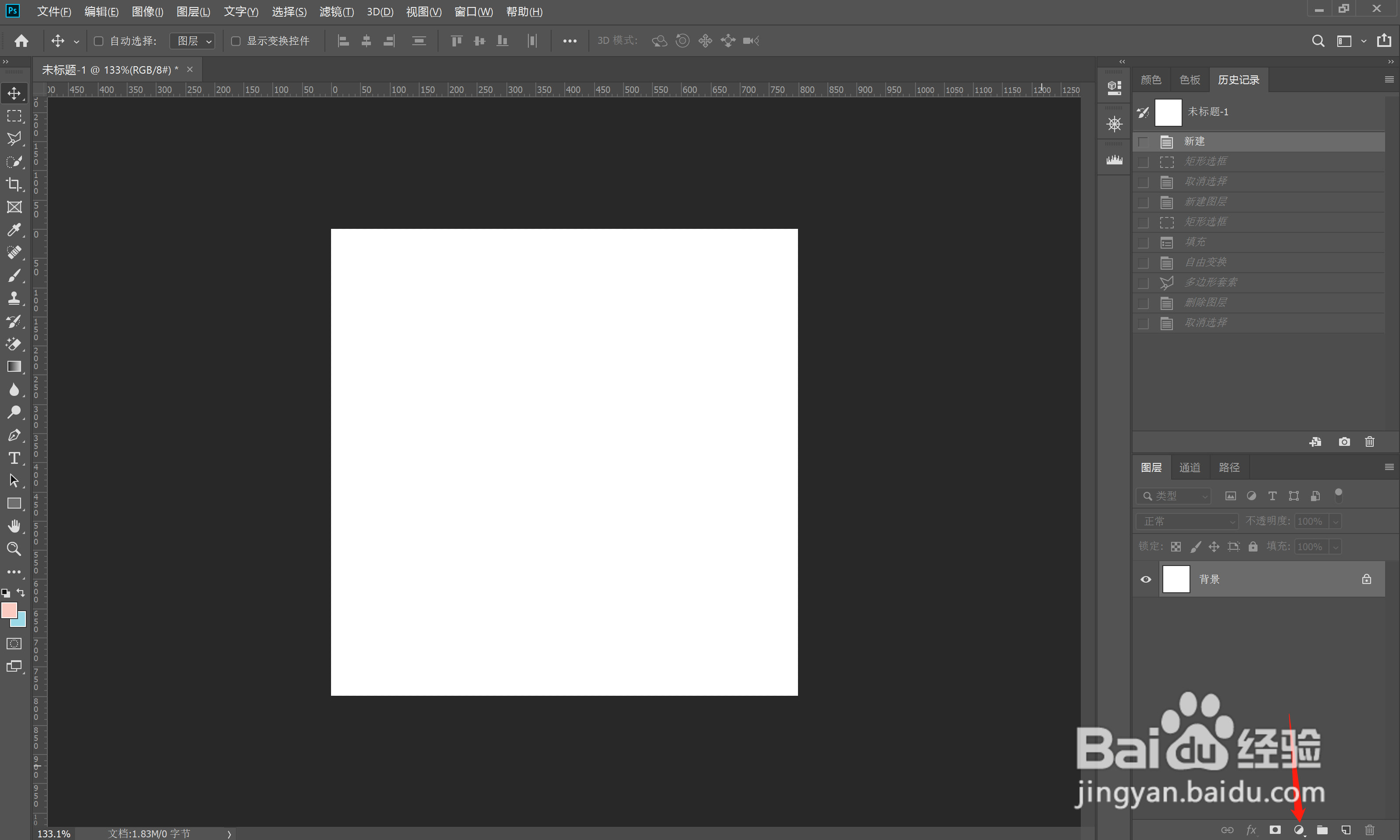Delete current history state
The height and width of the screenshot is (840, 1400).
1370,441
